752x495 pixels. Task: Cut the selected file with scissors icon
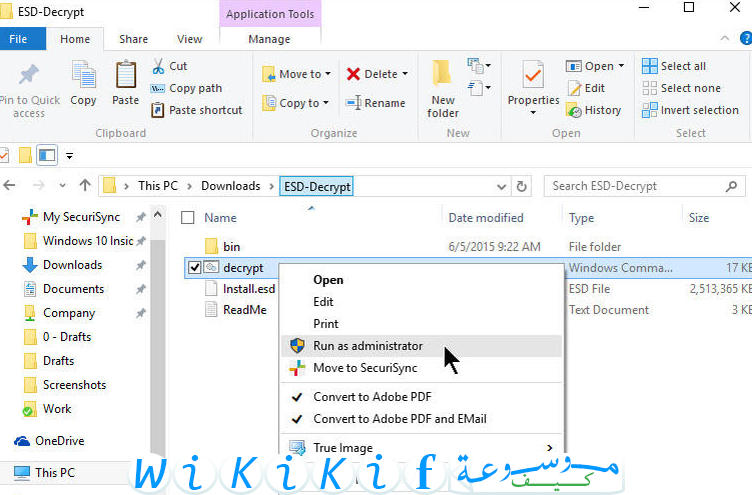pyautogui.click(x=158, y=66)
